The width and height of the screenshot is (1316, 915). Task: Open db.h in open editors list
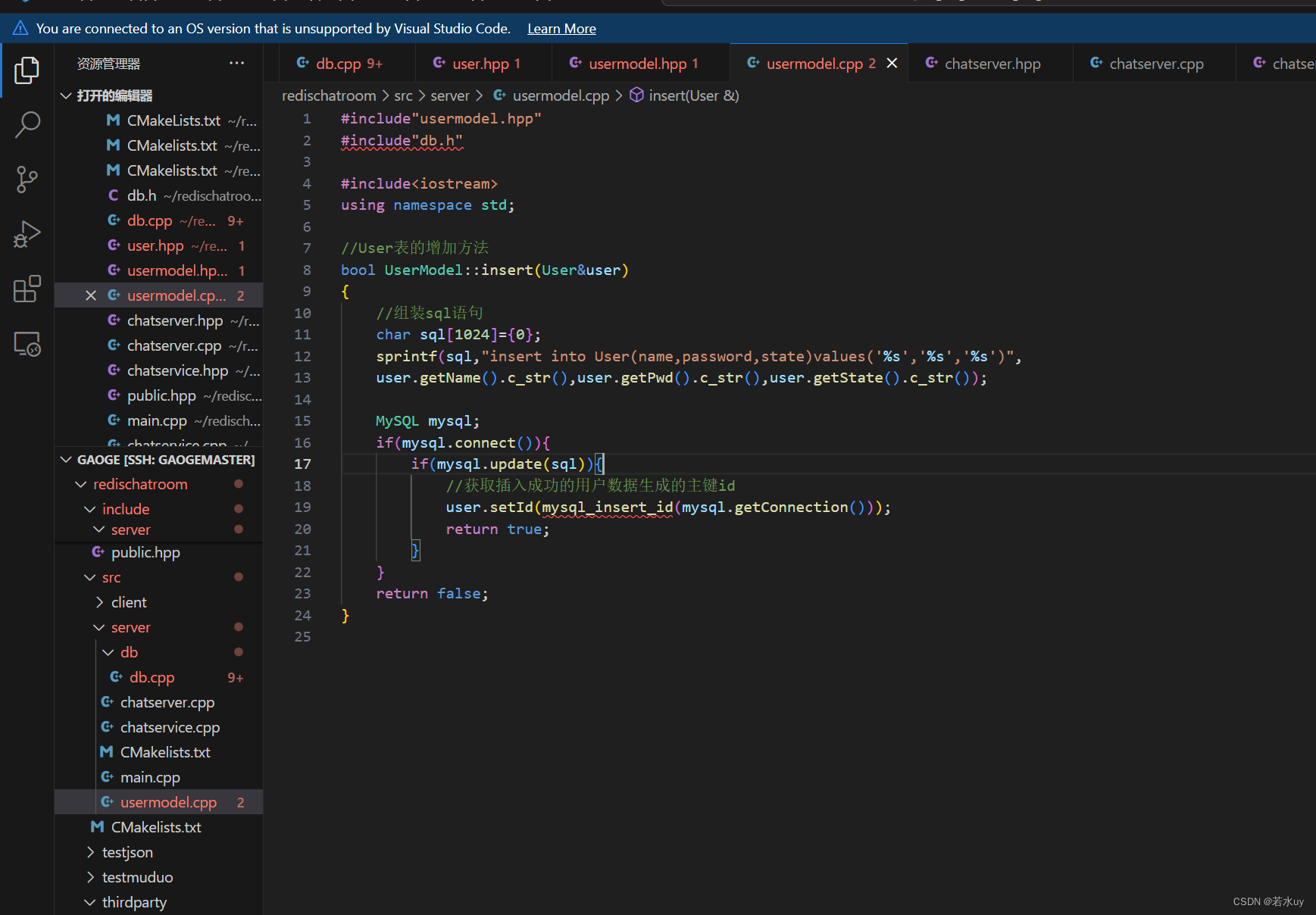[x=159, y=195]
